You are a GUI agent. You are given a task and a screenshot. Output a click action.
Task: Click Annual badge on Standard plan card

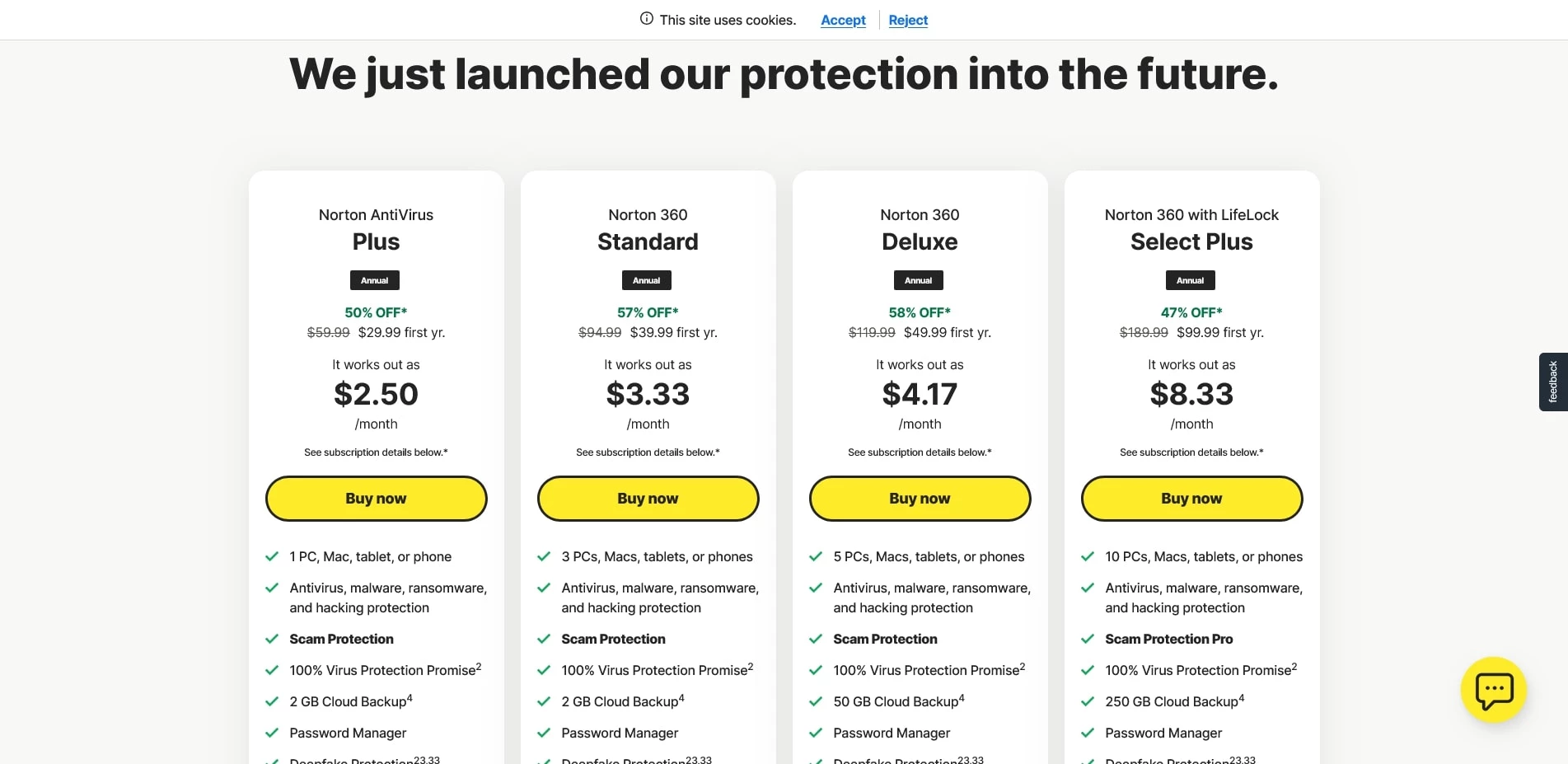point(646,280)
